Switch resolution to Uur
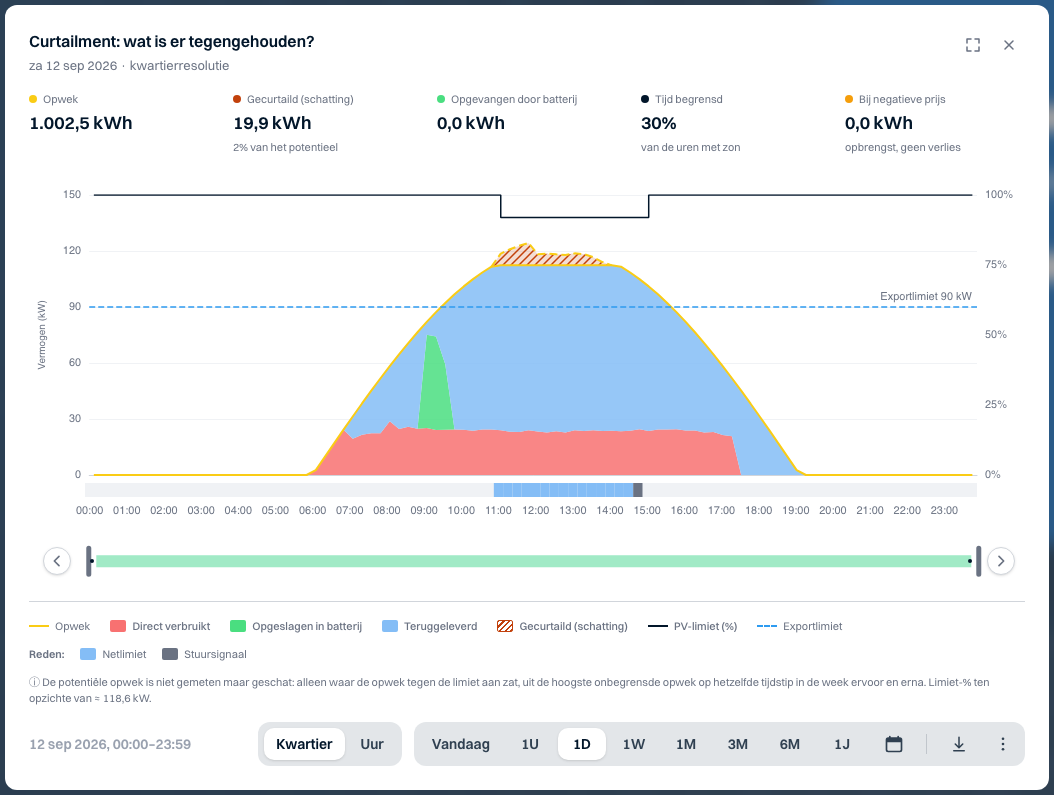Screen dimensions: 1054x795 coord(372,744)
